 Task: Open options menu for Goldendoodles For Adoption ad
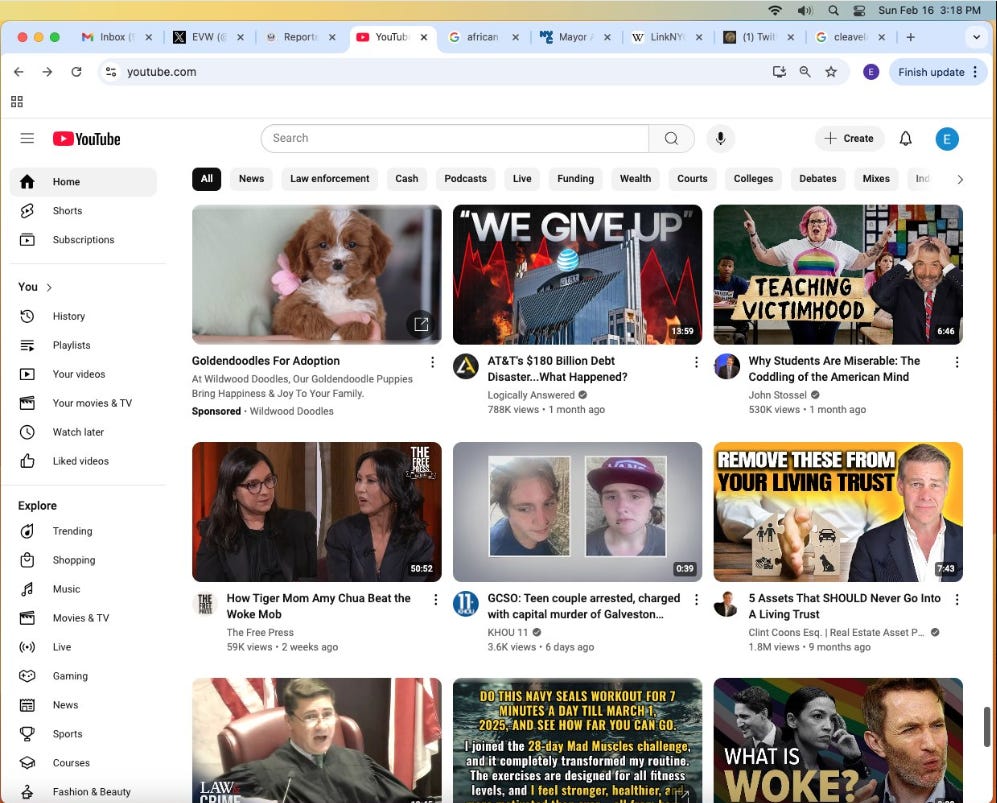click(x=432, y=362)
